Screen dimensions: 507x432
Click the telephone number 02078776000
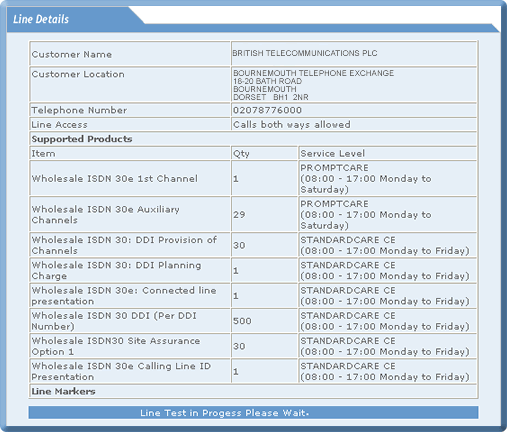[x=267, y=110]
